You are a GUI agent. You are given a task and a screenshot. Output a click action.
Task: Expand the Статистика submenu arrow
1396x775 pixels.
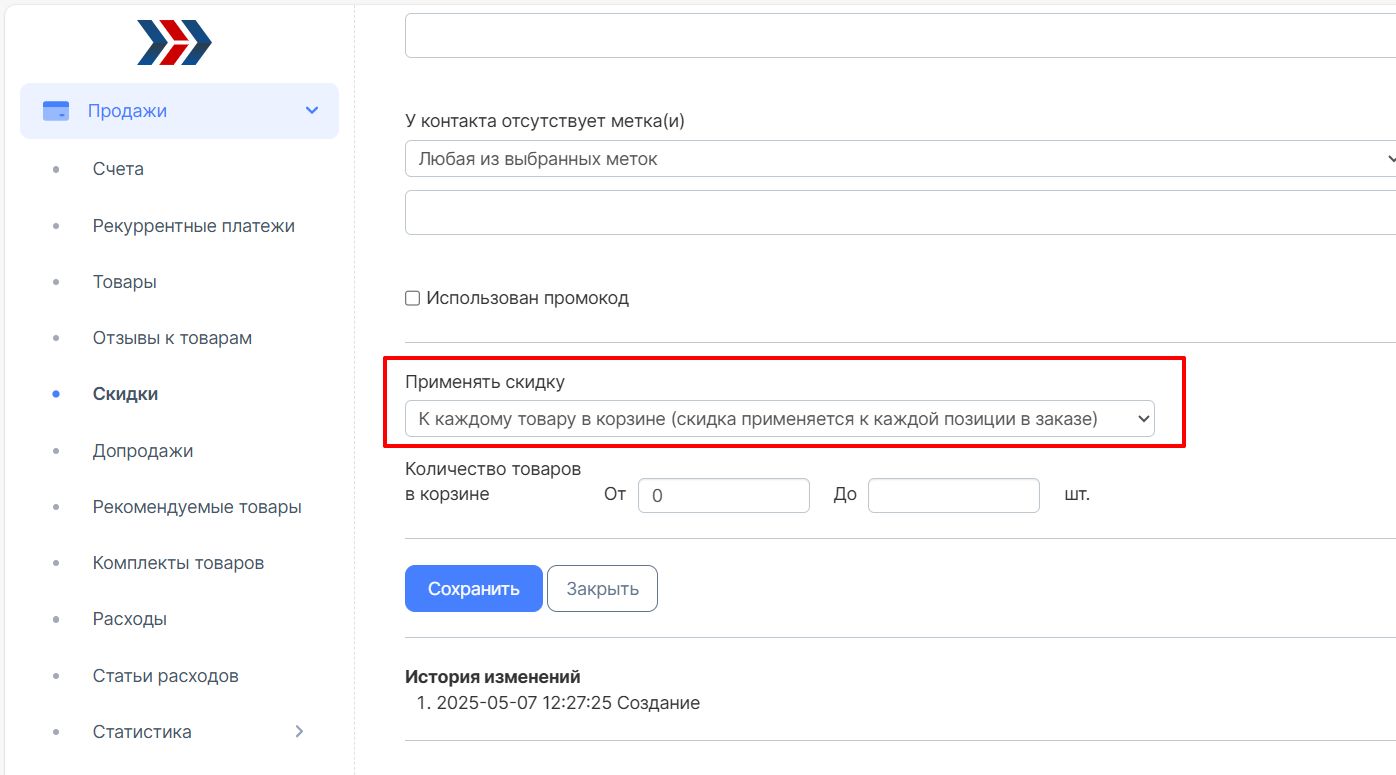tap(299, 732)
